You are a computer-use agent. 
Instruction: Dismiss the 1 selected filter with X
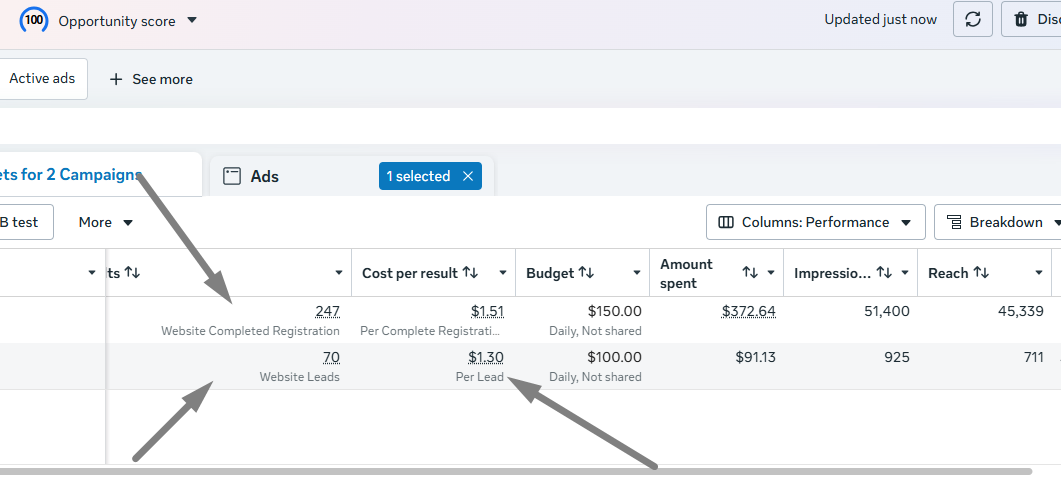[x=468, y=176]
